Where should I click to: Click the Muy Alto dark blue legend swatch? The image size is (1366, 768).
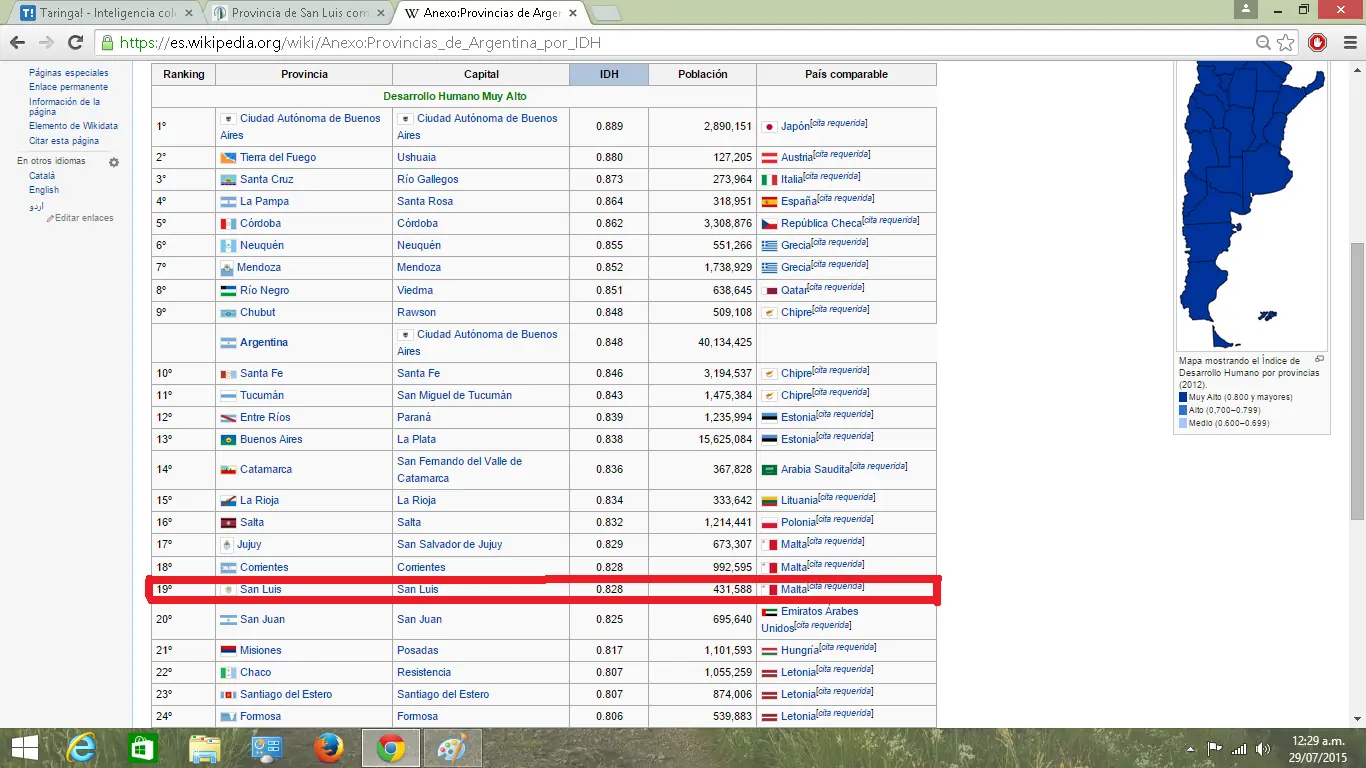(1183, 398)
